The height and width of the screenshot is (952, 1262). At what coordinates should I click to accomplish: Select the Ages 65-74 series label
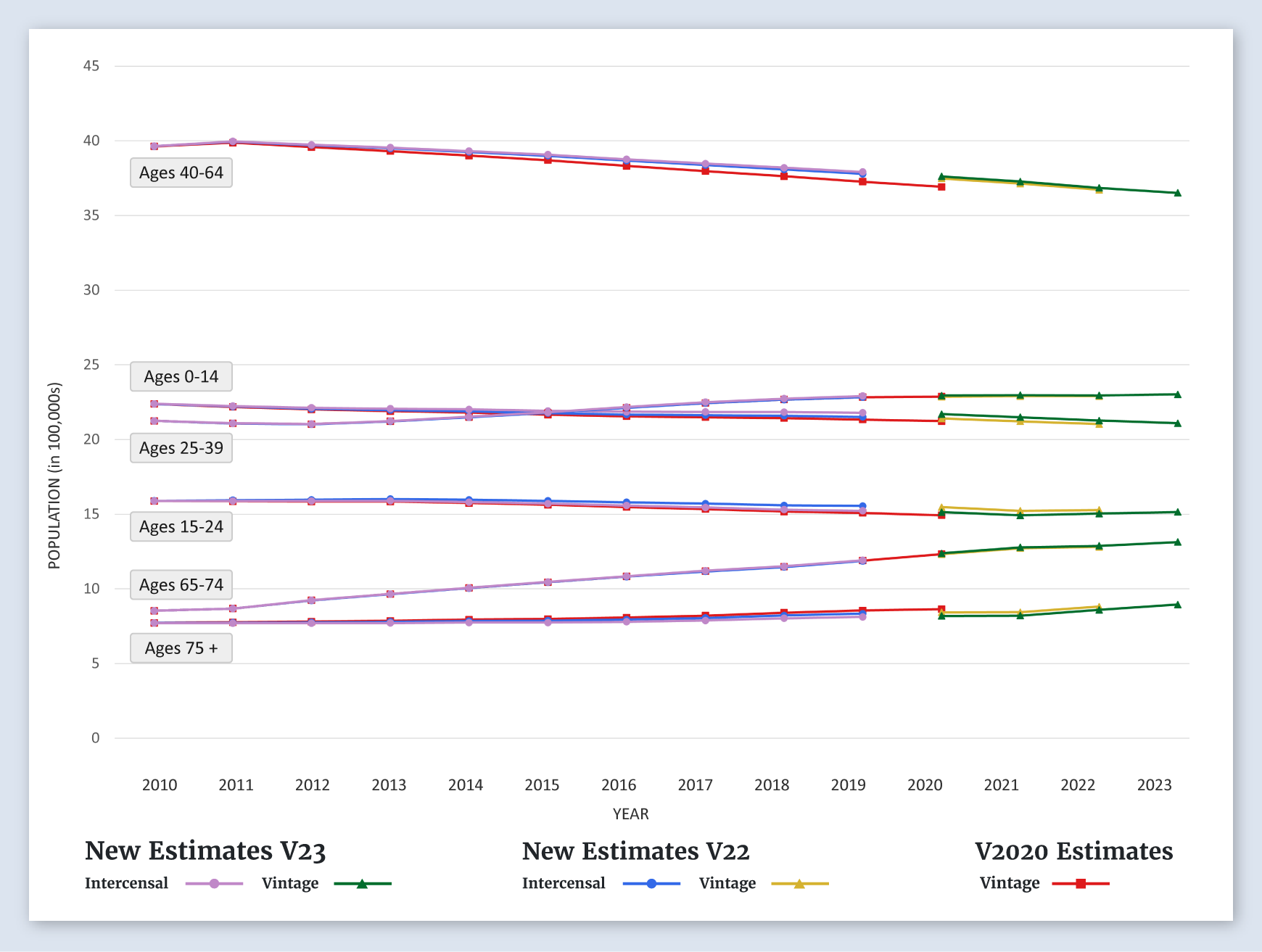pyautogui.click(x=181, y=585)
